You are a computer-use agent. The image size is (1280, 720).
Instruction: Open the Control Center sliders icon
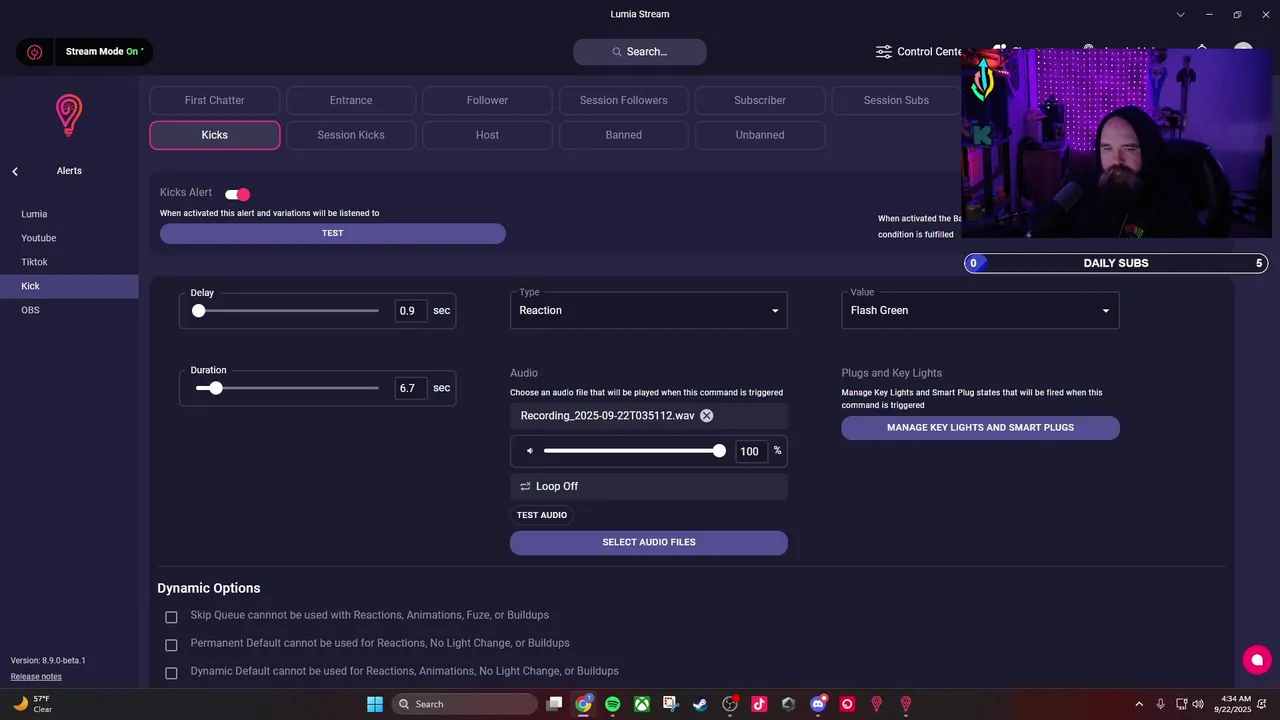pos(884,51)
